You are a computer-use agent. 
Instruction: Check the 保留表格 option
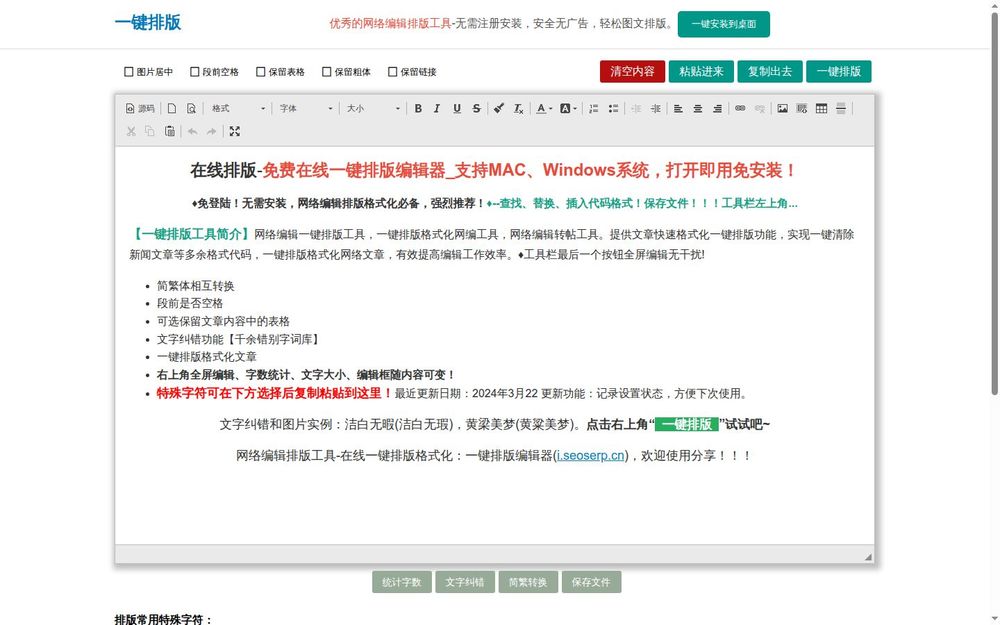(x=262, y=71)
